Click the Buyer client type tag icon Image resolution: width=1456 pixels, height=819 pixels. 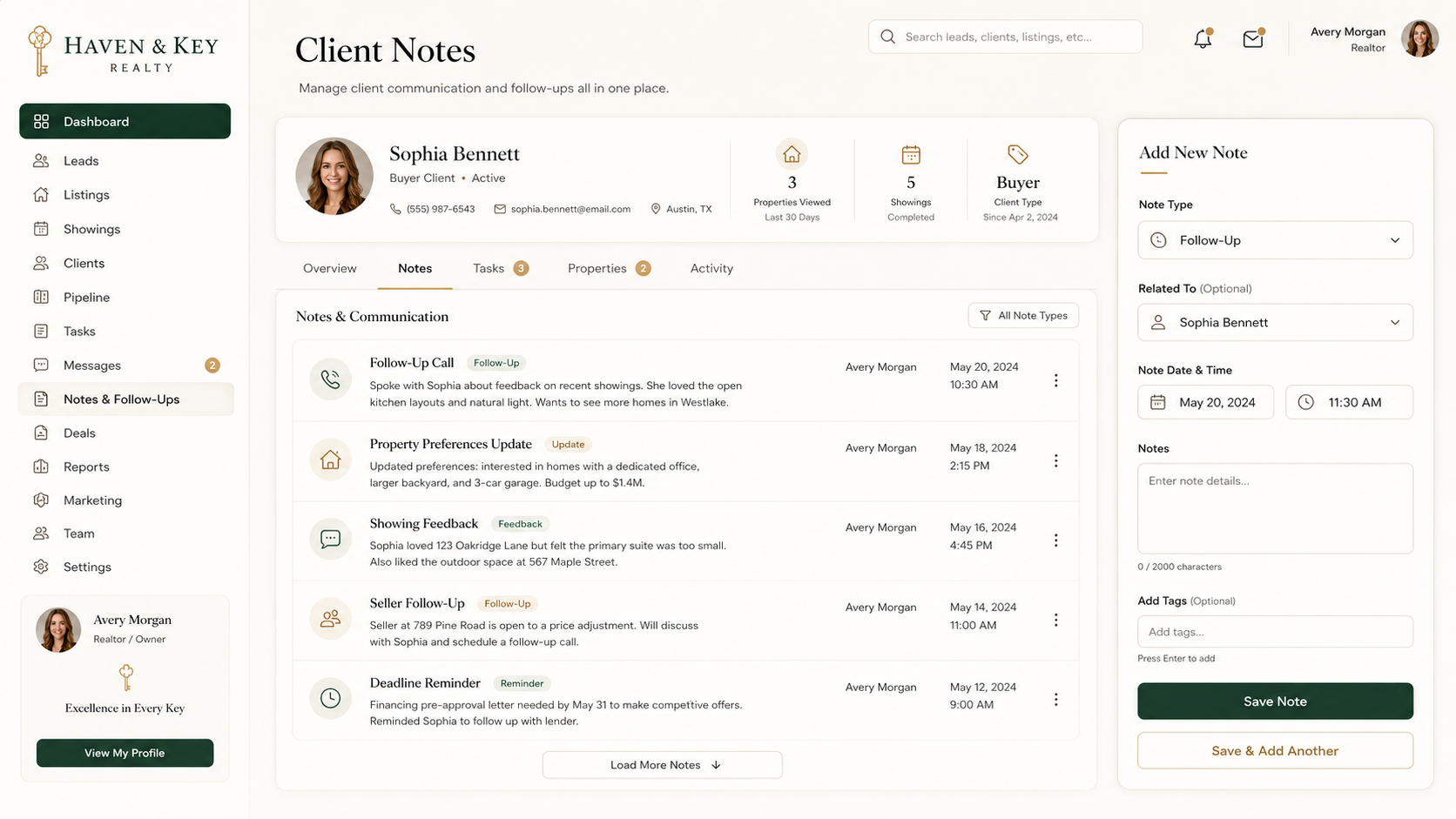[1017, 155]
